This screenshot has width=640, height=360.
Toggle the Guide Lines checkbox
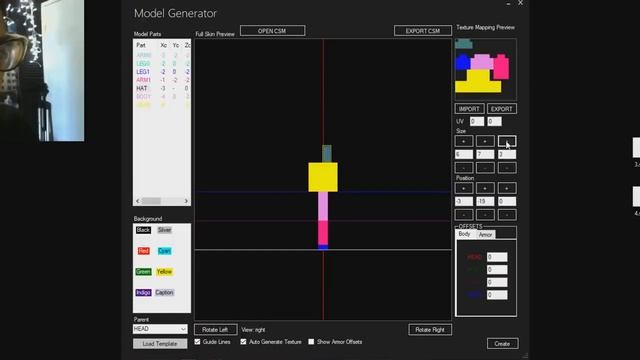(x=198, y=342)
